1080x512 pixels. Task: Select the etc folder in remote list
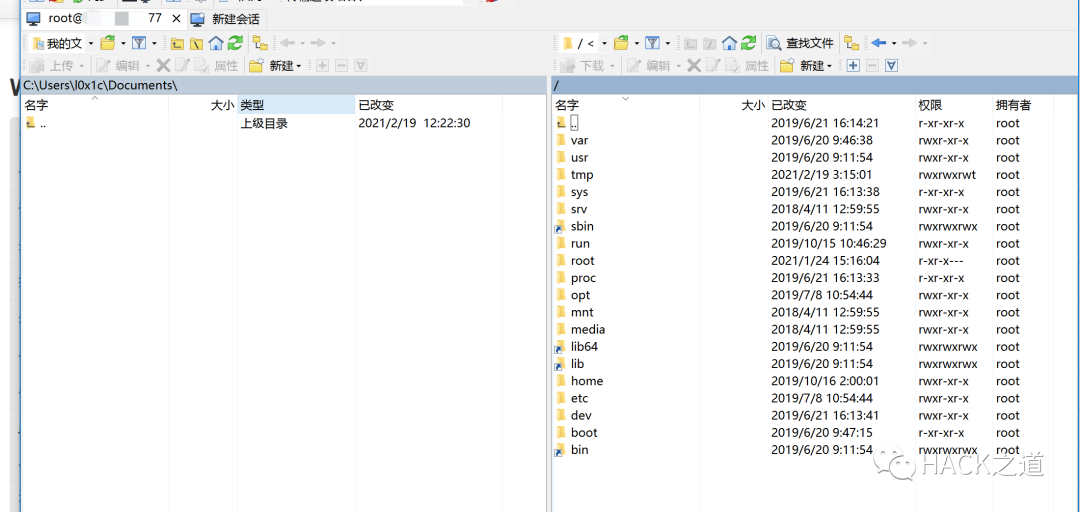(x=580, y=398)
